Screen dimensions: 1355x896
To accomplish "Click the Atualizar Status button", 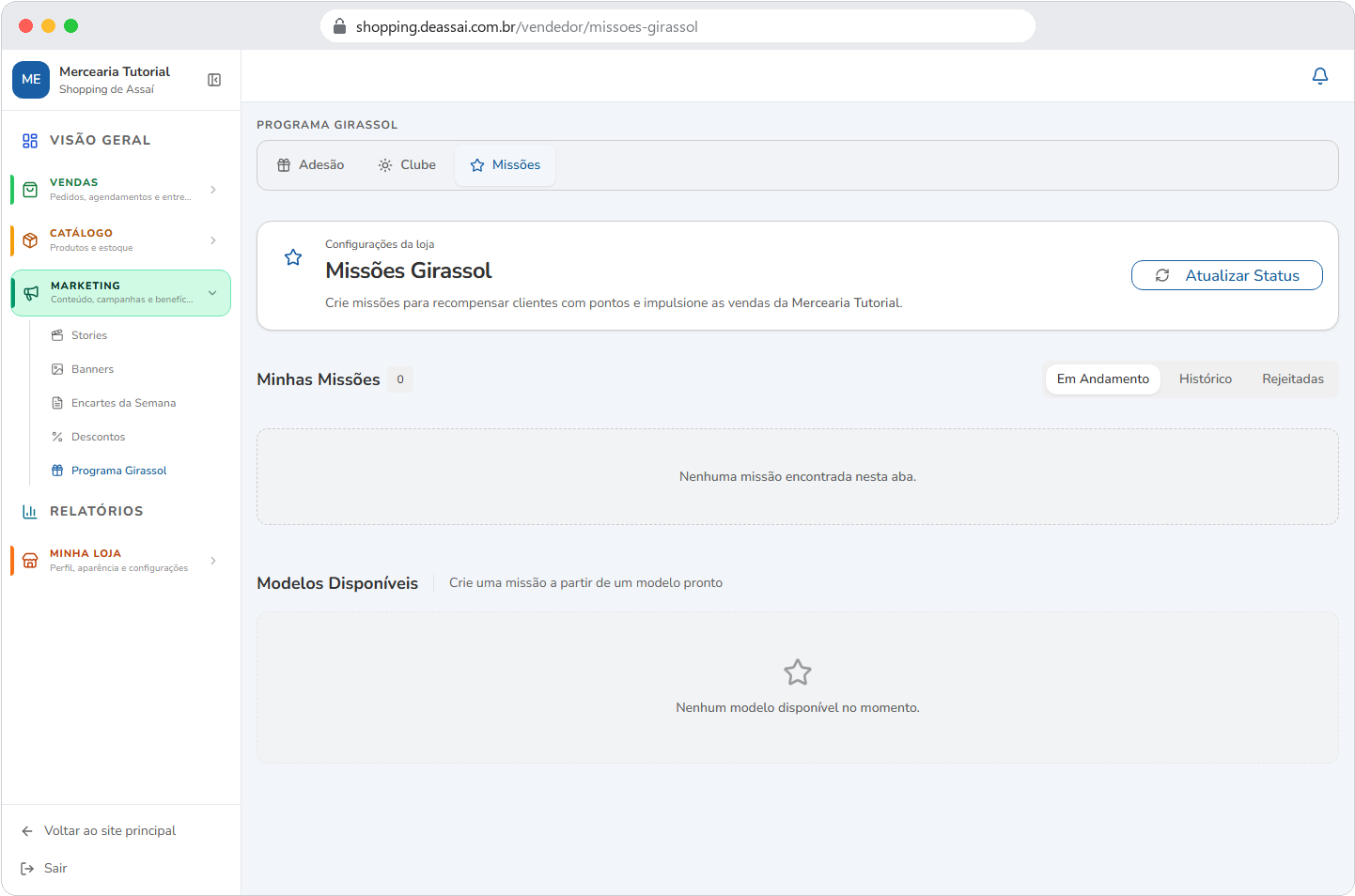I will coord(1227,275).
